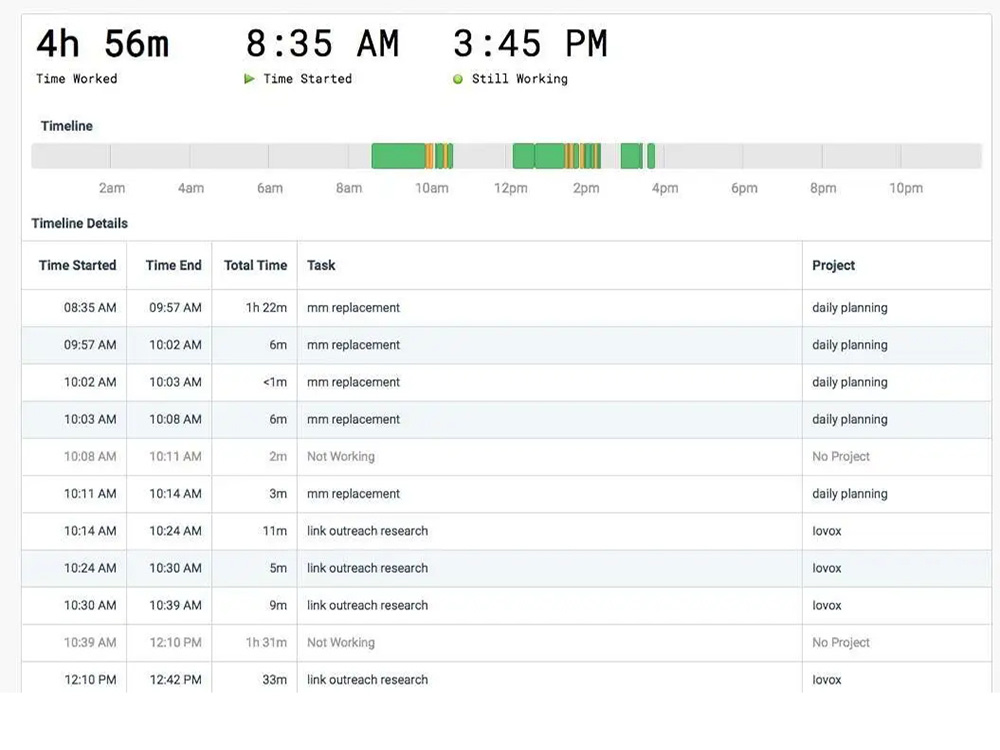Click Not Working task in 10:39 AM row
Screen dimensions: 1000x750
[x=341, y=643]
